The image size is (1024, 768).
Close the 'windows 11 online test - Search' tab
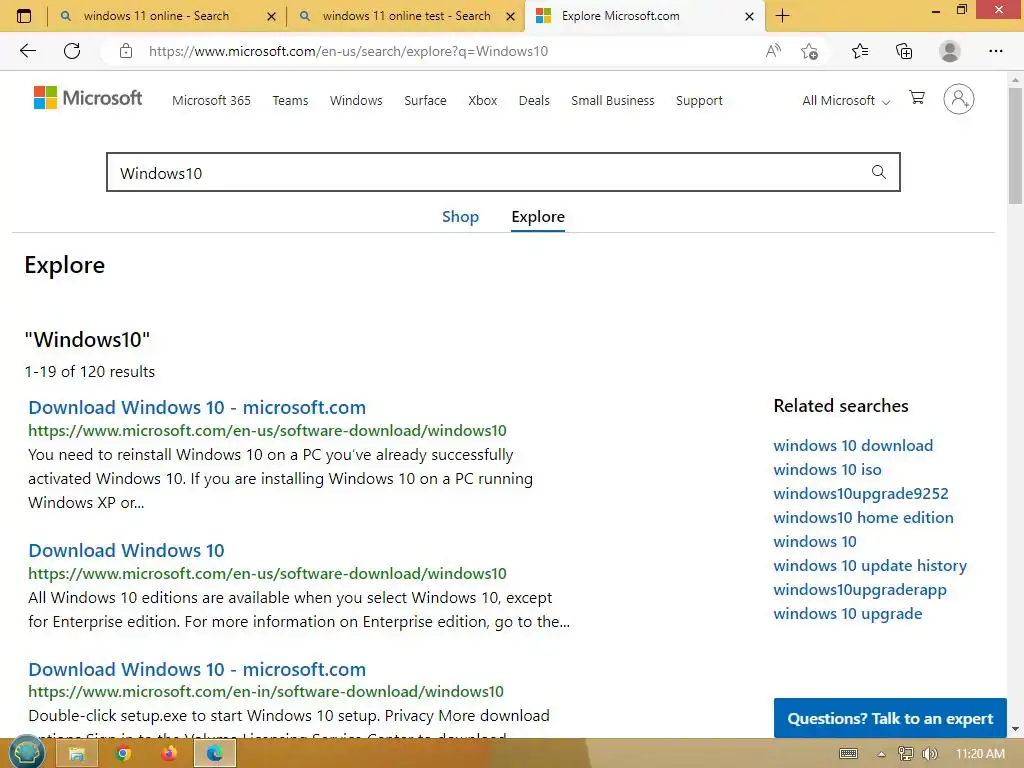[511, 16]
